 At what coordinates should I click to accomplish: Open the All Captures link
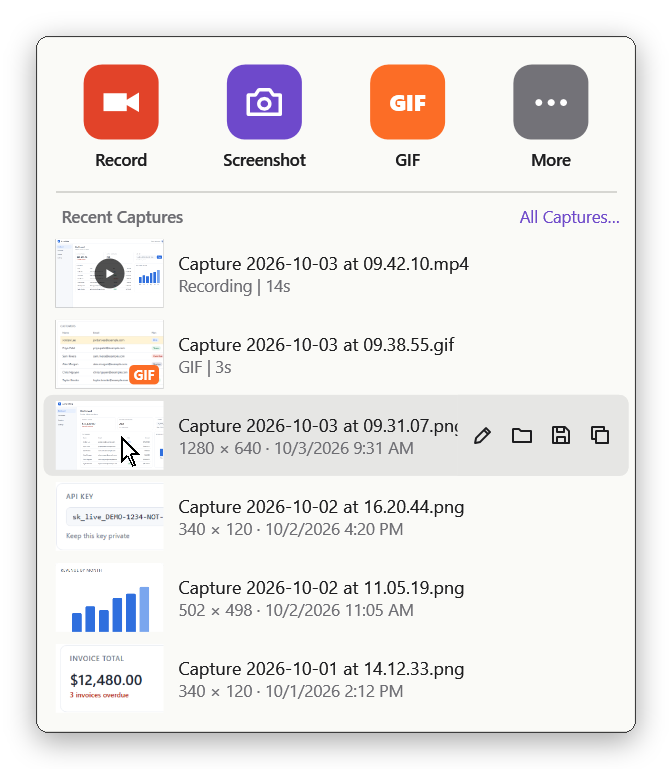(x=569, y=217)
